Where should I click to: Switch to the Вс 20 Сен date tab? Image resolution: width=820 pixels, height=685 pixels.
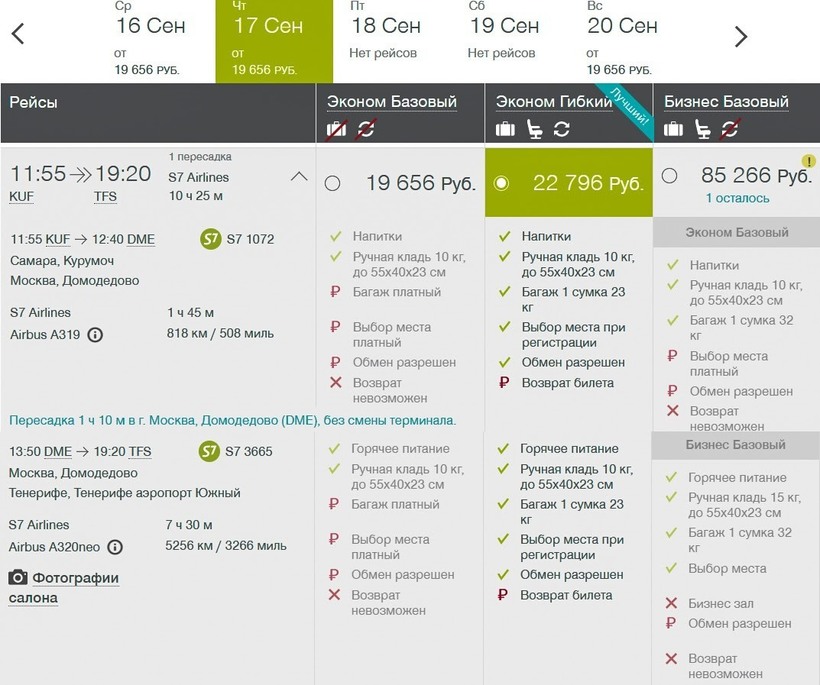point(622,40)
